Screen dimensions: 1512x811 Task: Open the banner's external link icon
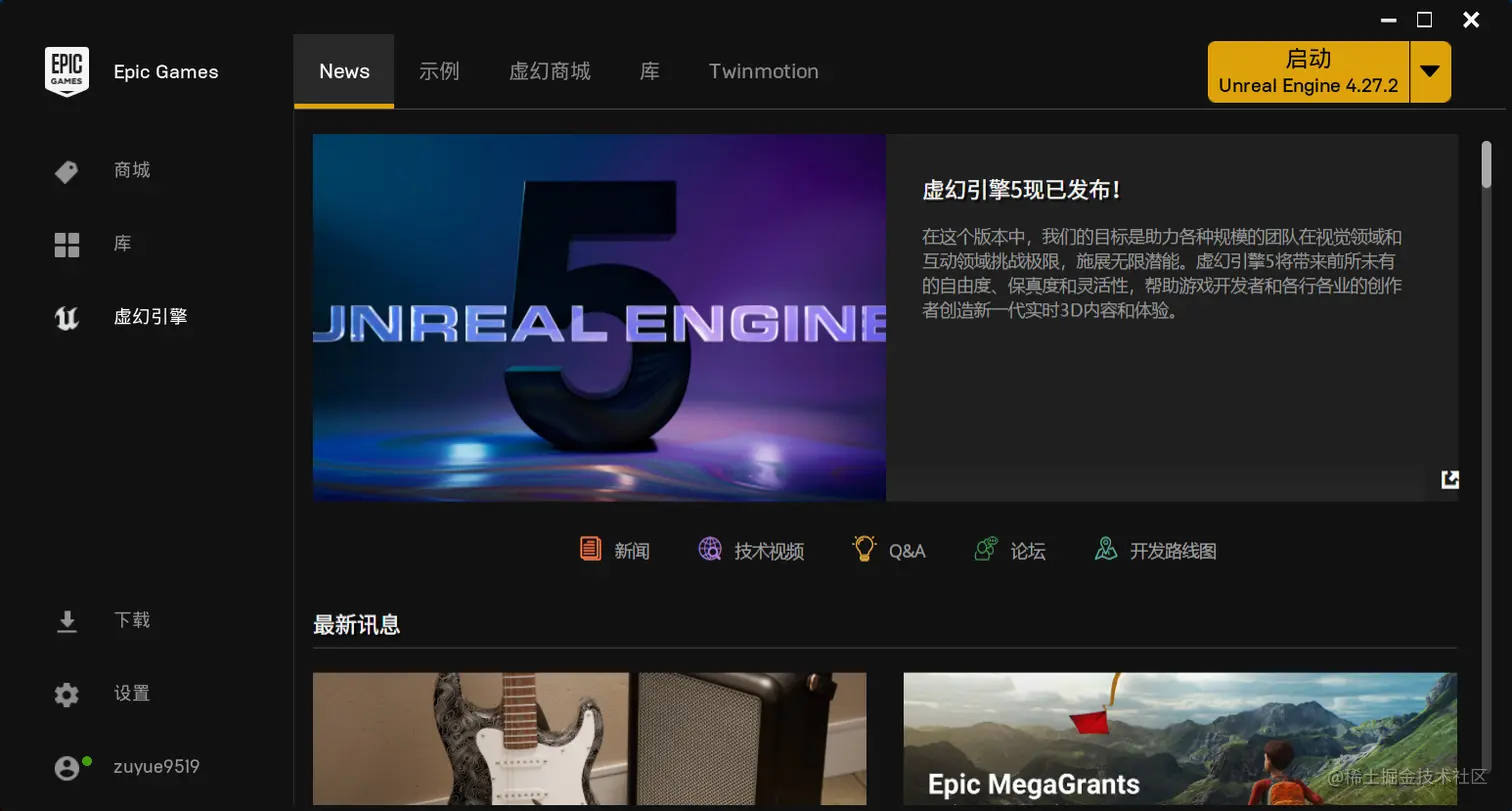coord(1449,480)
